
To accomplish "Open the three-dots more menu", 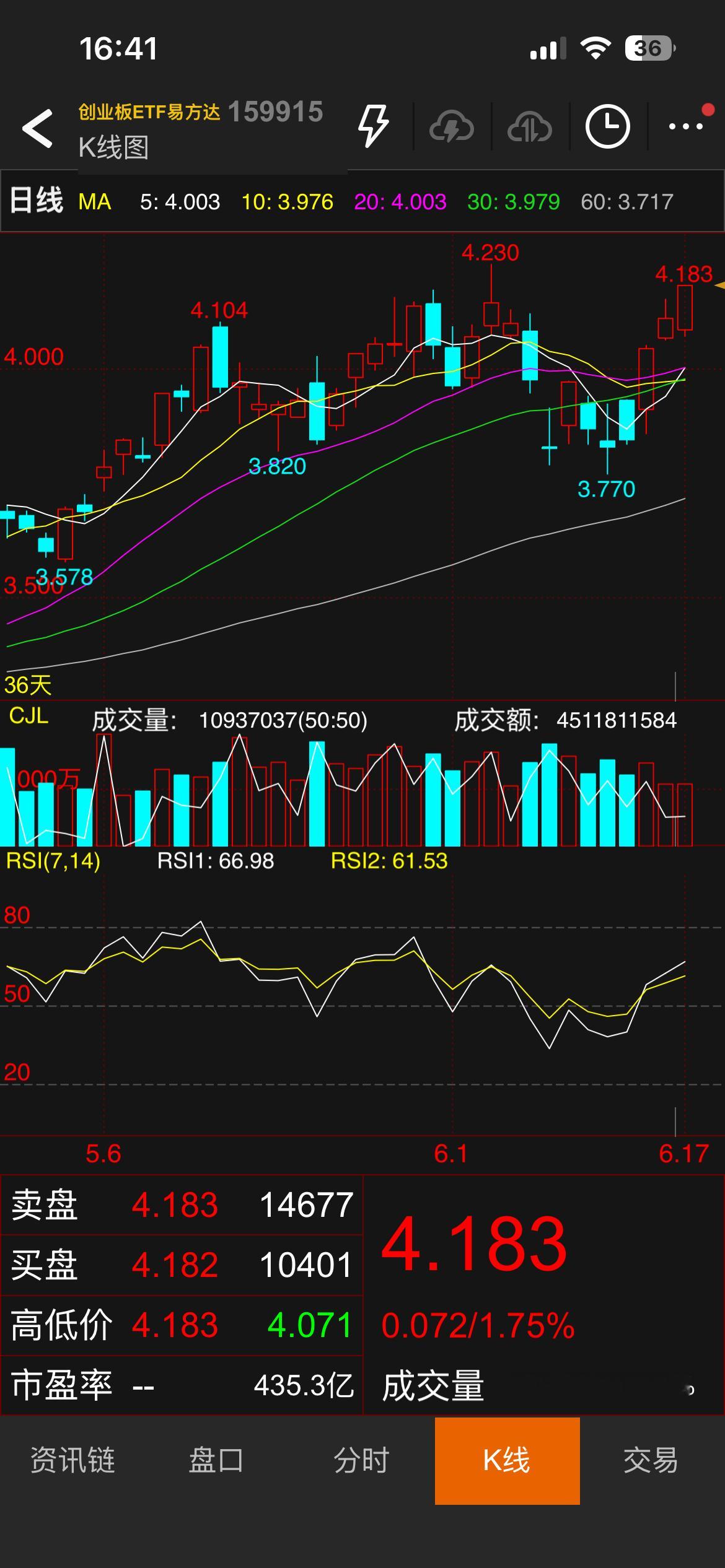I will pos(686,126).
